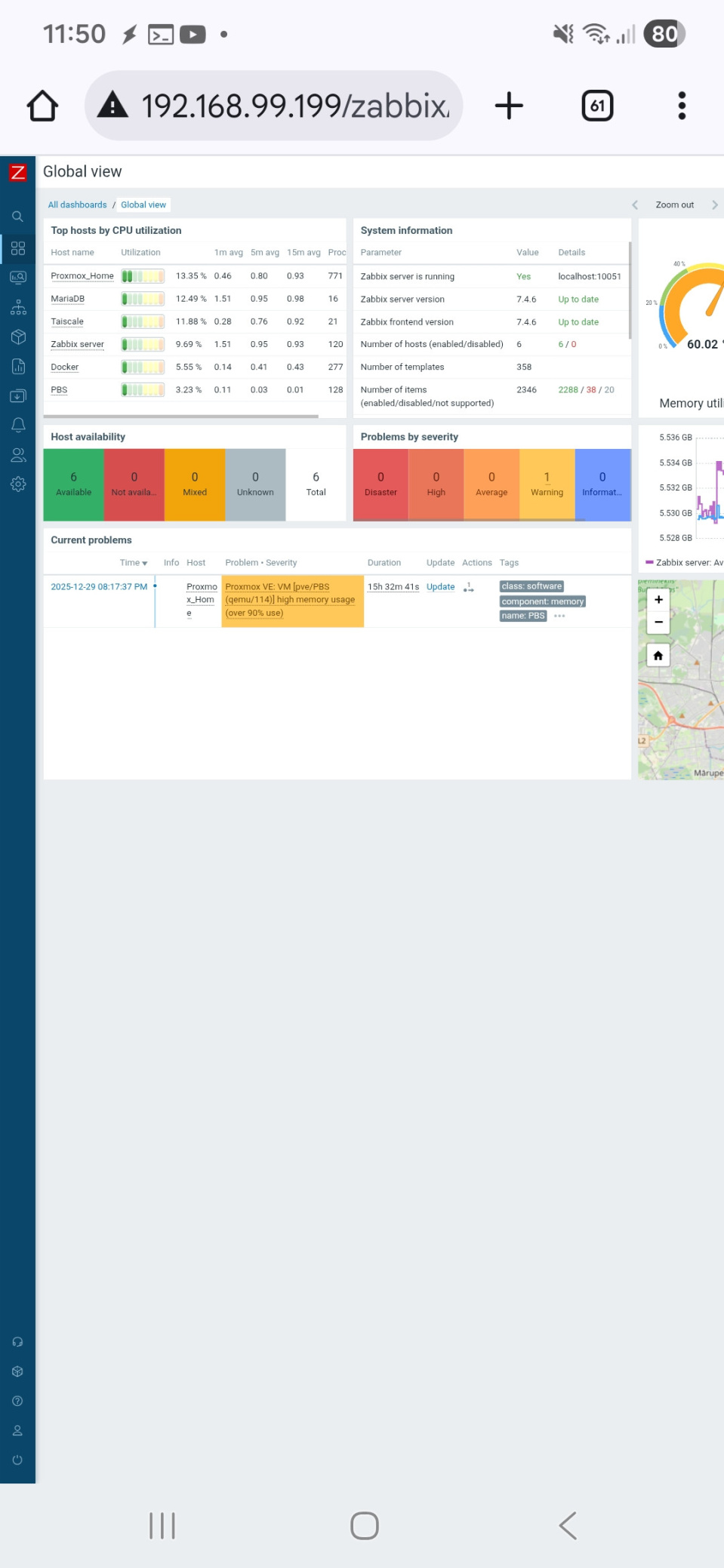Click the horizontal scrollbar under the CPU table
Screen dimensions: 724x1568
tap(181, 417)
